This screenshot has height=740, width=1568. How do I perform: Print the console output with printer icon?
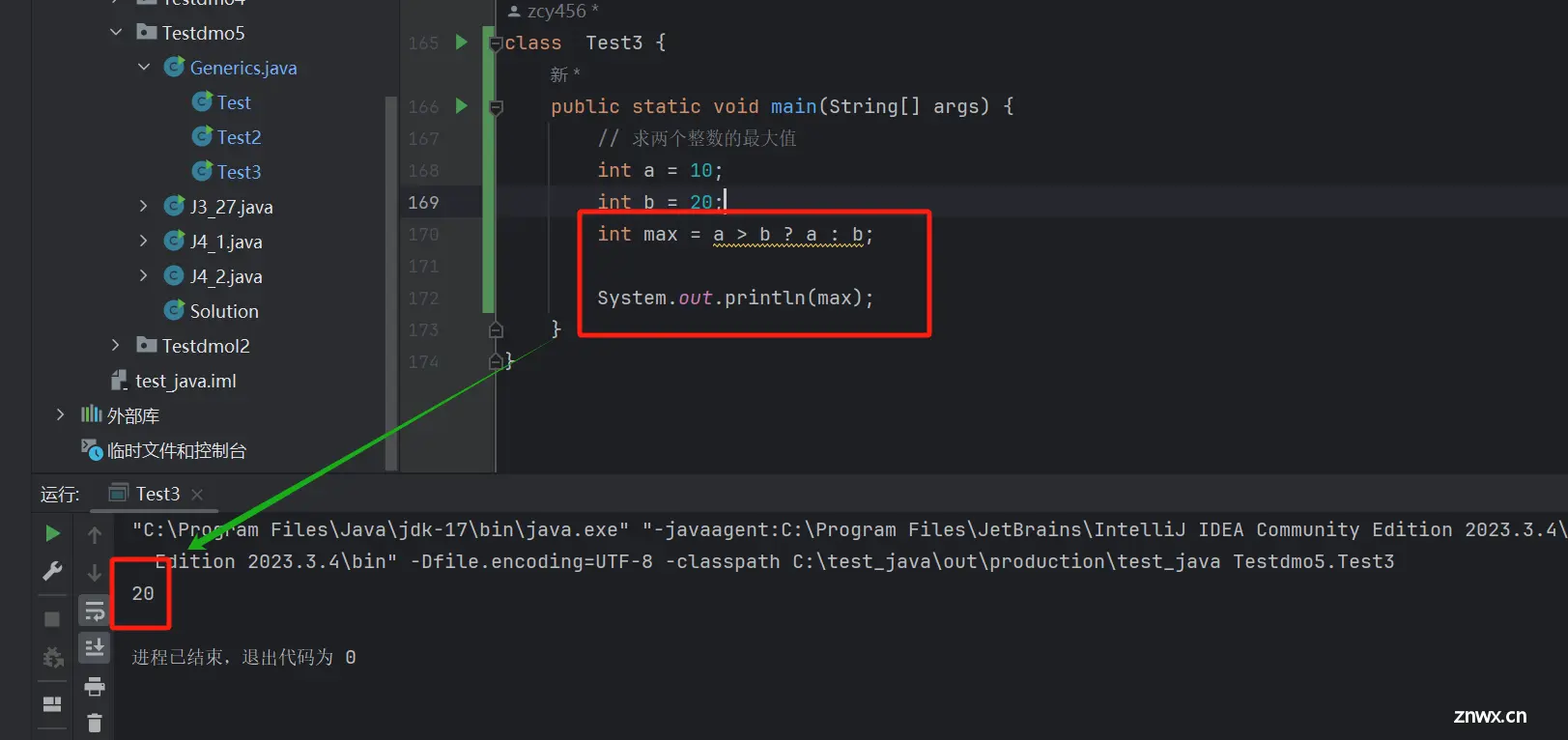95,687
